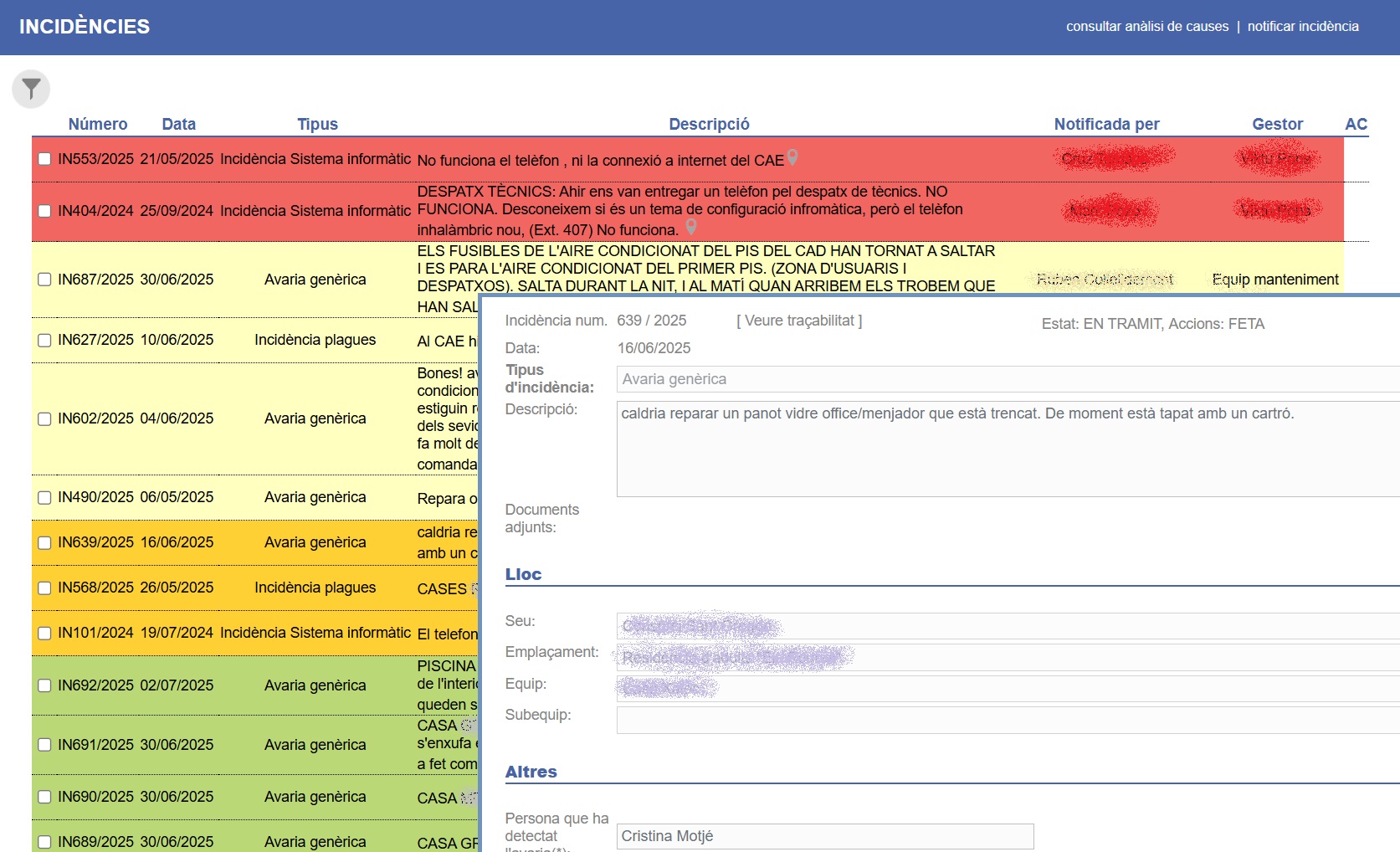1400x852 pixels.
Task: Click incident number IN553/2025
Action: coord(95,159)
